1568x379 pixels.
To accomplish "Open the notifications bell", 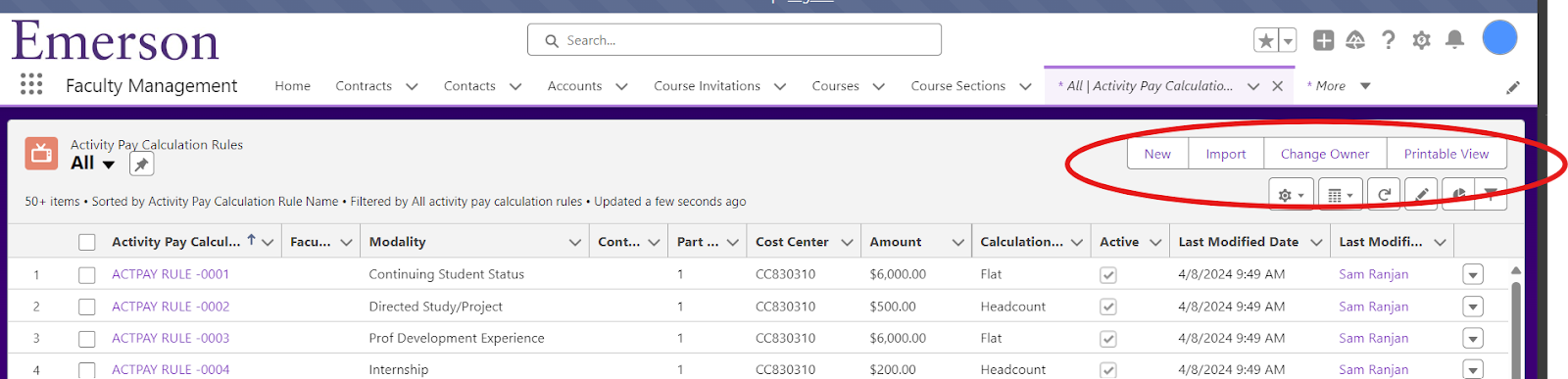I will click(x=1454, y=40).
